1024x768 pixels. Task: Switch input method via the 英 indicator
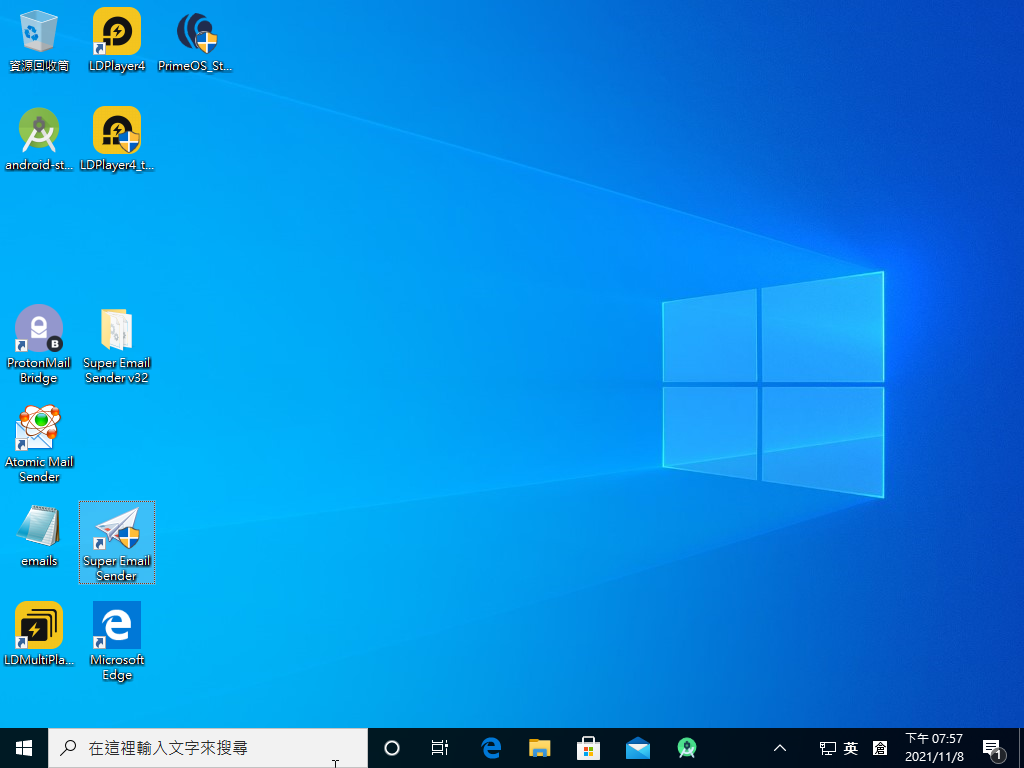850,747
